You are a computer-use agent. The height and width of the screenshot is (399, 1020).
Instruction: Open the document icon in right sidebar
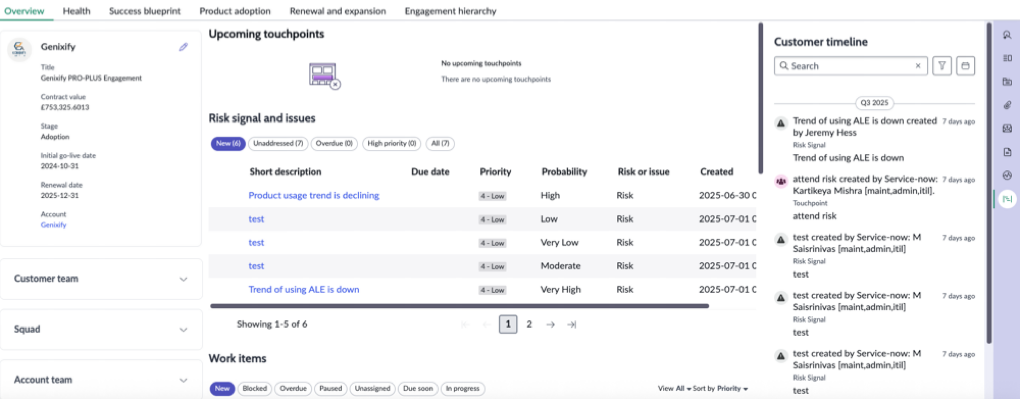(1007, 152)
